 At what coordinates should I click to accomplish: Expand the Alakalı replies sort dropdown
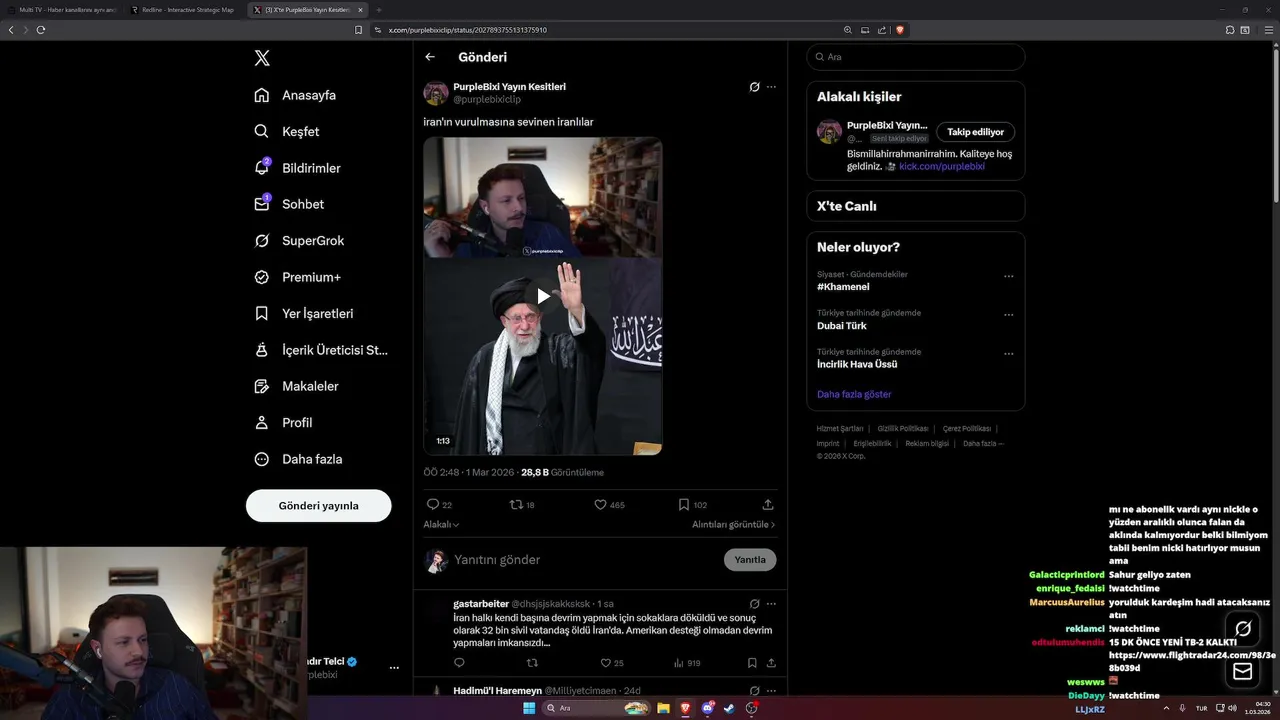[x=441, y=524]
